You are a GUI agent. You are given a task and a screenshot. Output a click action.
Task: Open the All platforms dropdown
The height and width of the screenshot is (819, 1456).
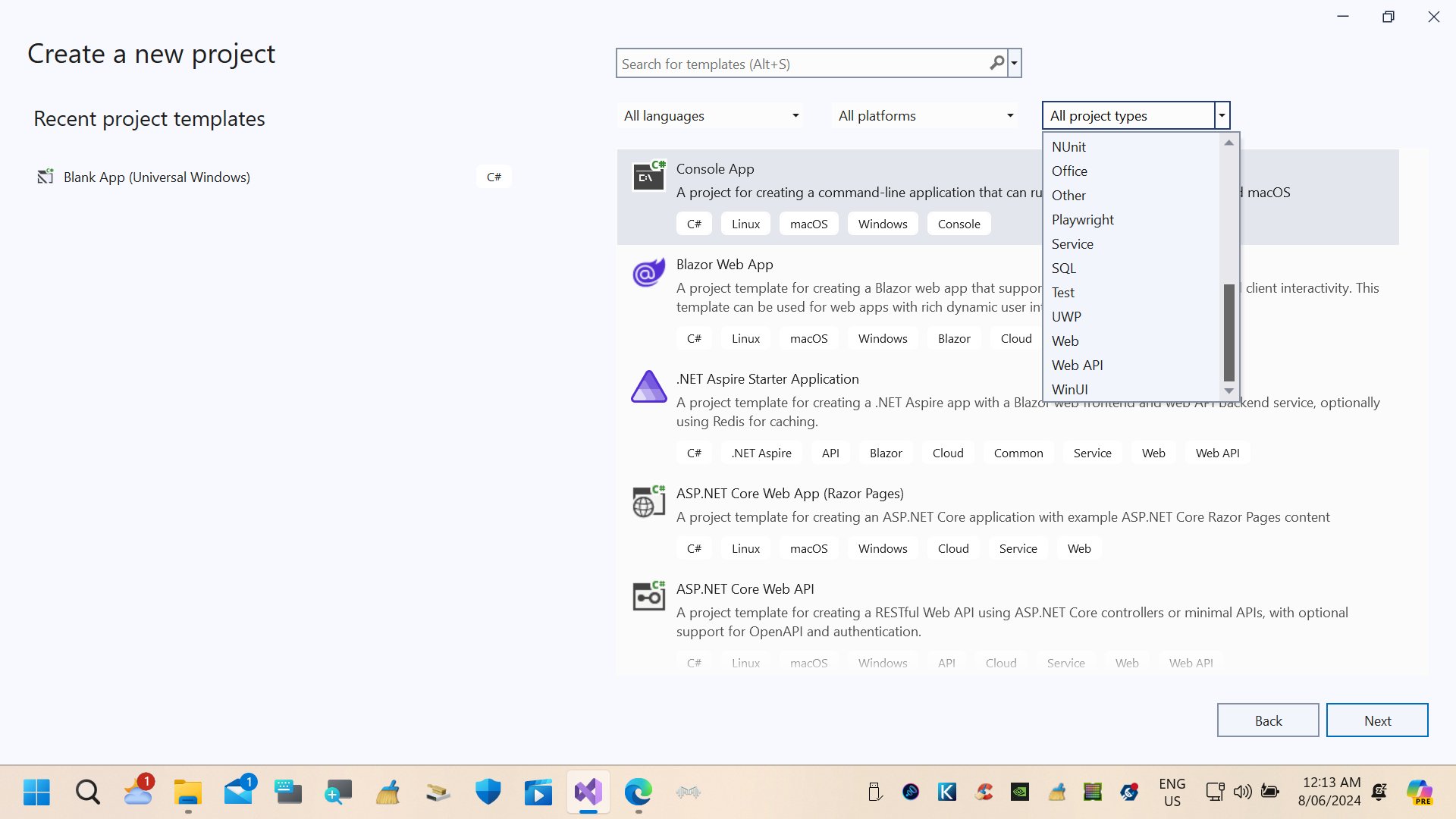(924, 115)
